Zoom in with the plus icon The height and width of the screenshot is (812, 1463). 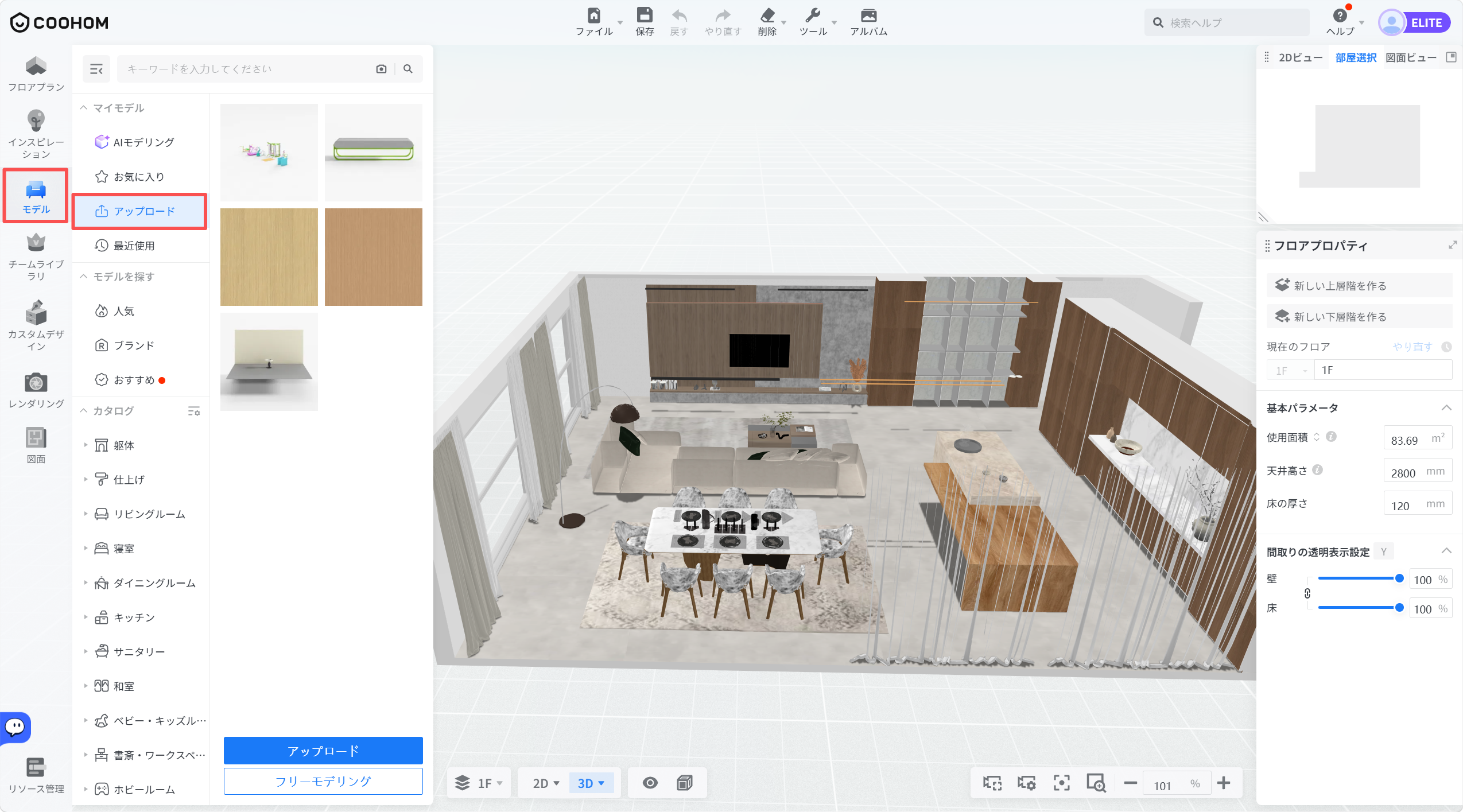pos(1223,783)
